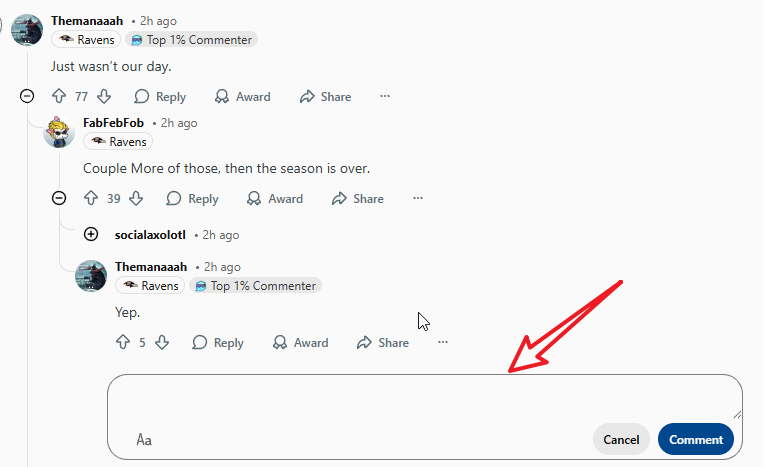
Task: Upvote Themanaaah's "Just wasn't our day" comment
Action: point(58,97)
